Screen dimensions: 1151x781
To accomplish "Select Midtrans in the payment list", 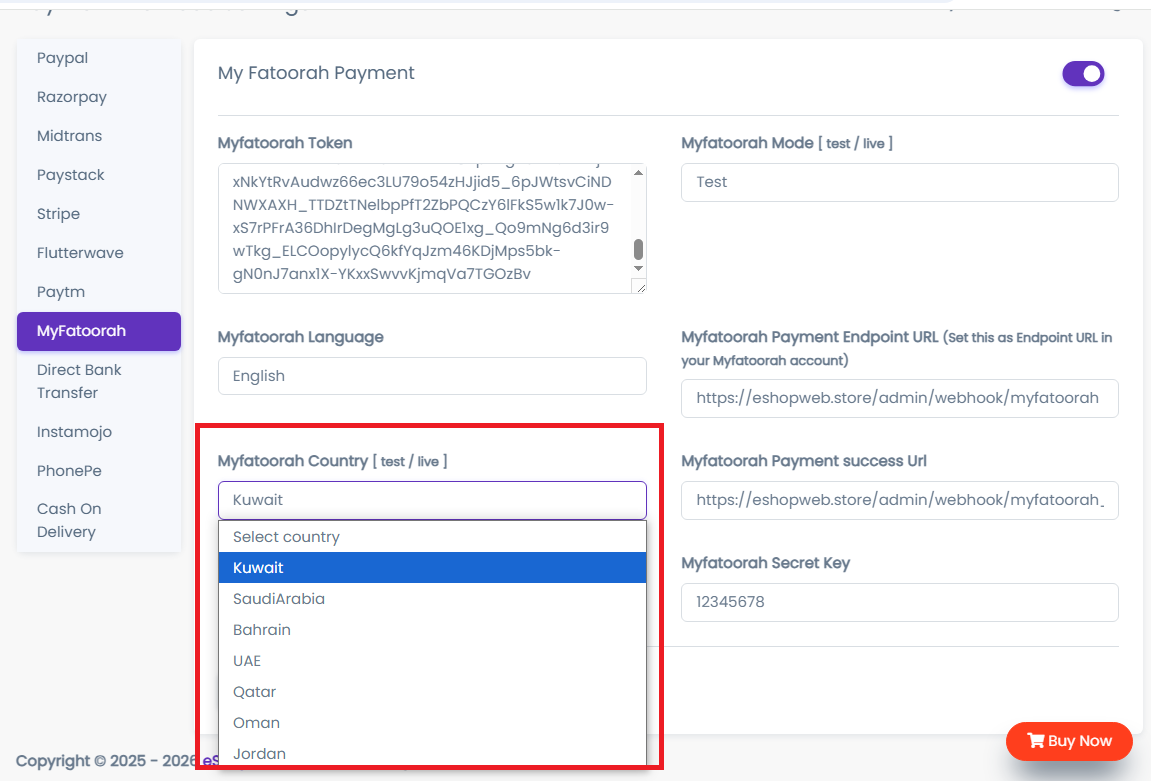I will tap(70, 136).
